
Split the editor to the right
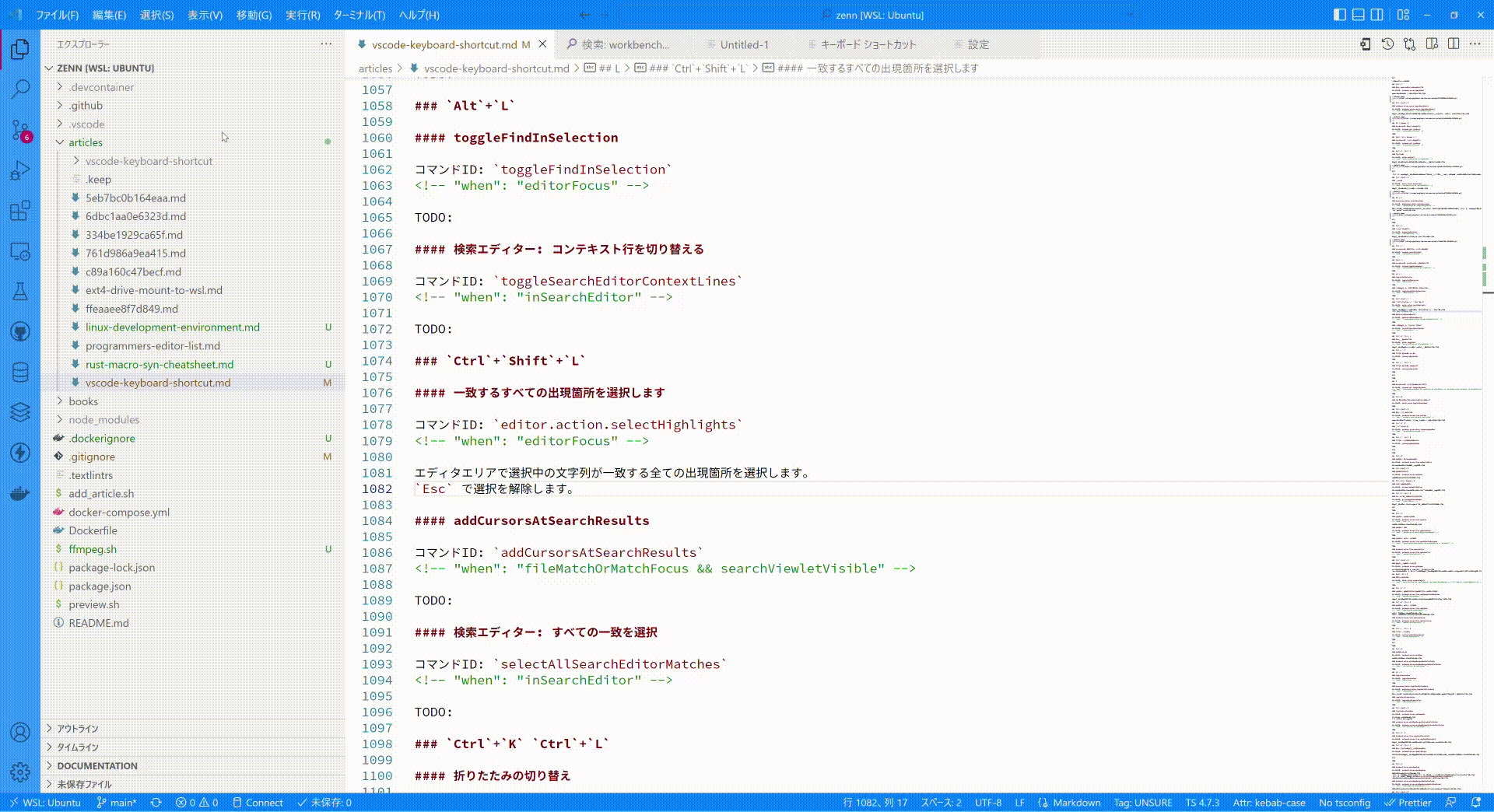pyautogui.click(x=1454, y=44)
